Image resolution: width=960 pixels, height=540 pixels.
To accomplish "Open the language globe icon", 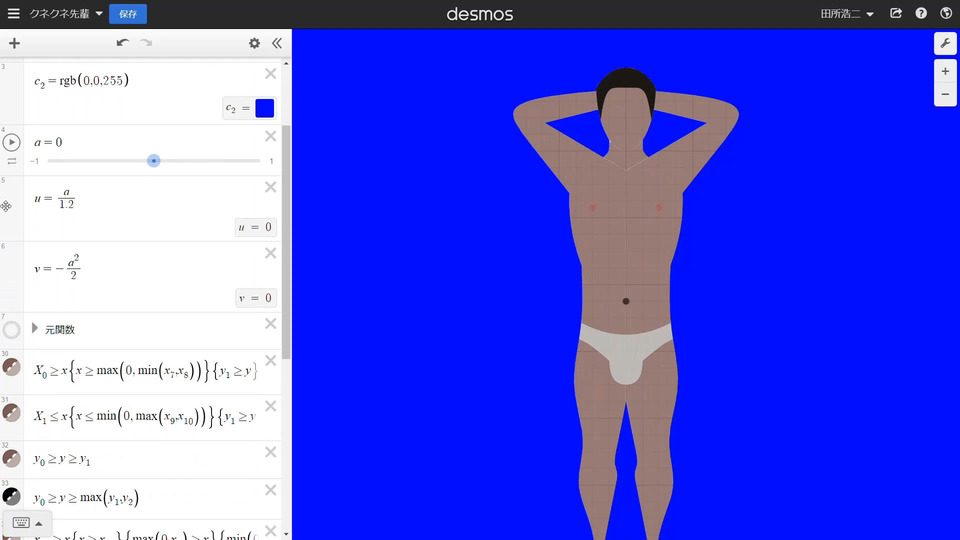I will (946, 13).
